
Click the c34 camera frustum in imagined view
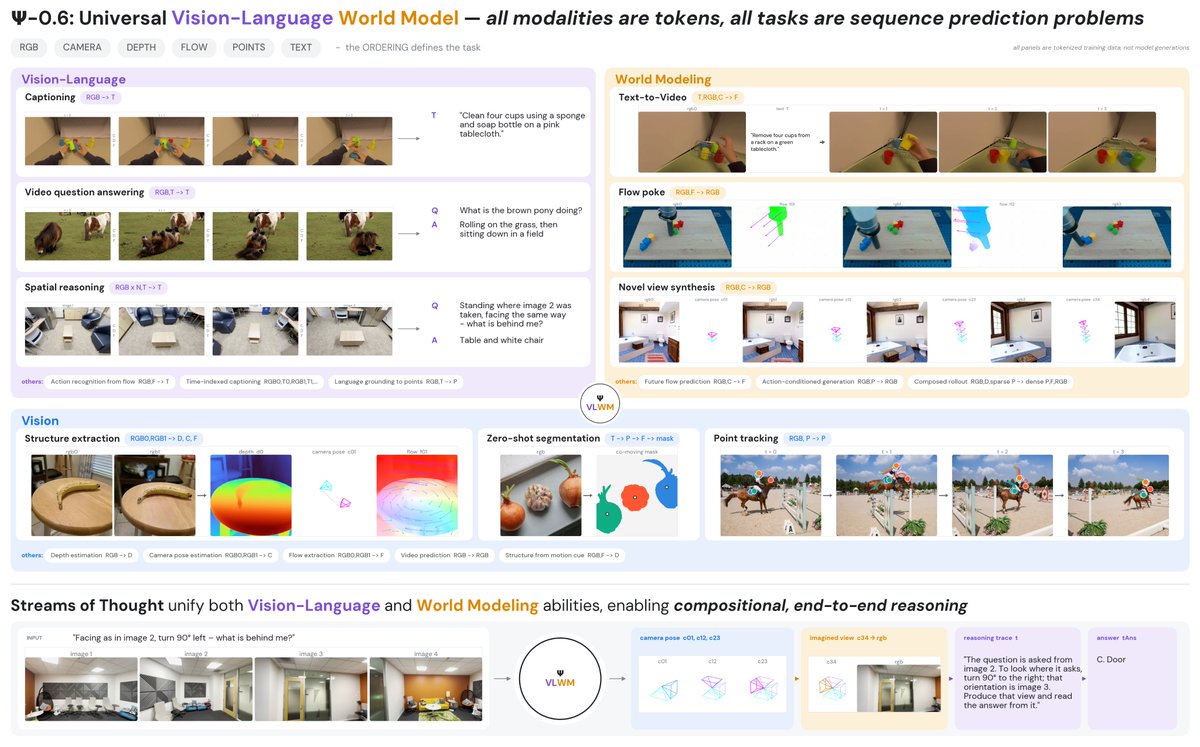click(829, 688)
